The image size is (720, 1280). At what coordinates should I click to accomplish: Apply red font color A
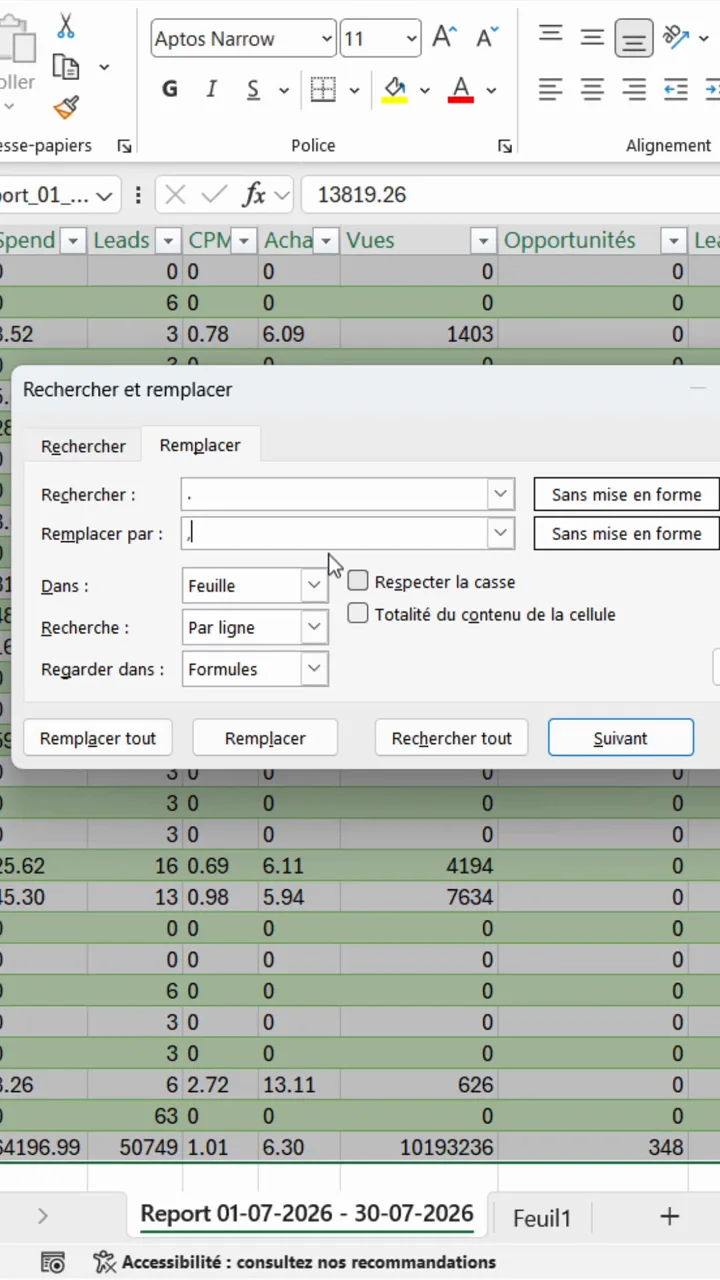click(x=461, y=90)
